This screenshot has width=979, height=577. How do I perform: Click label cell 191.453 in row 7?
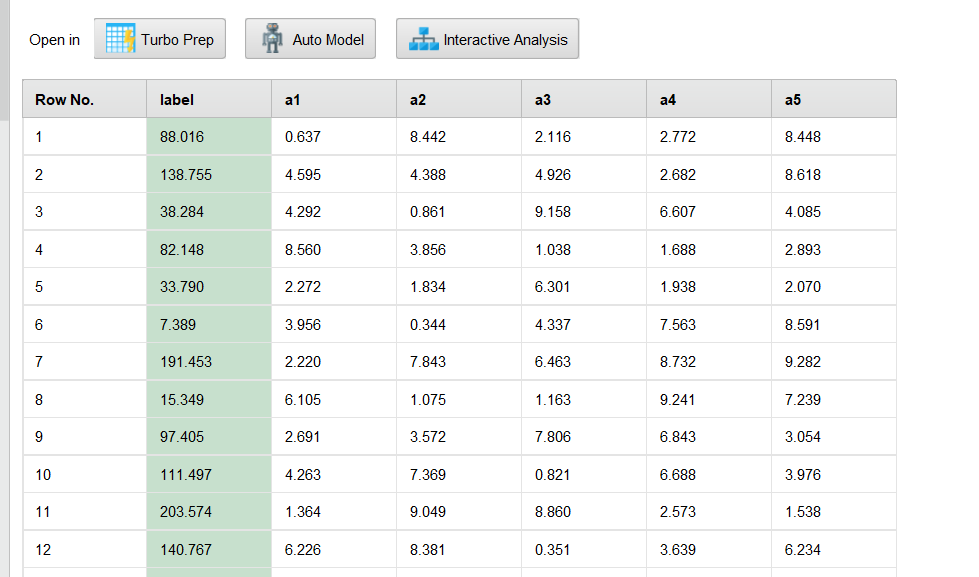click(209, 362)
